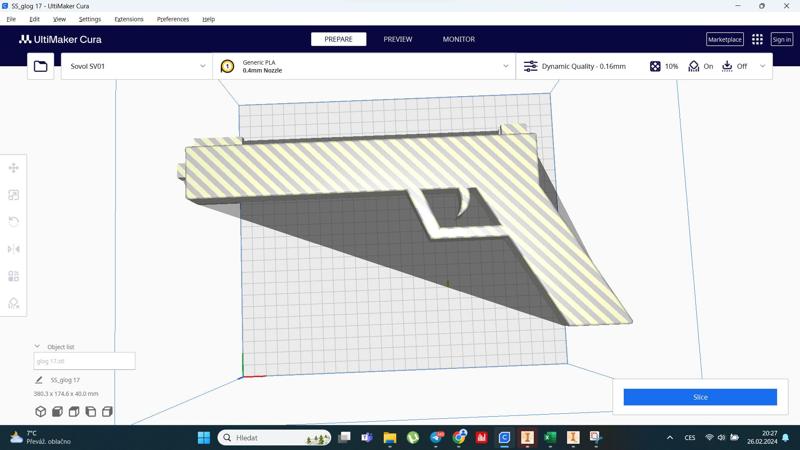Open the Preferences menu
The width and height of the screenshot is (800, 450).
[x=172, y=19]
